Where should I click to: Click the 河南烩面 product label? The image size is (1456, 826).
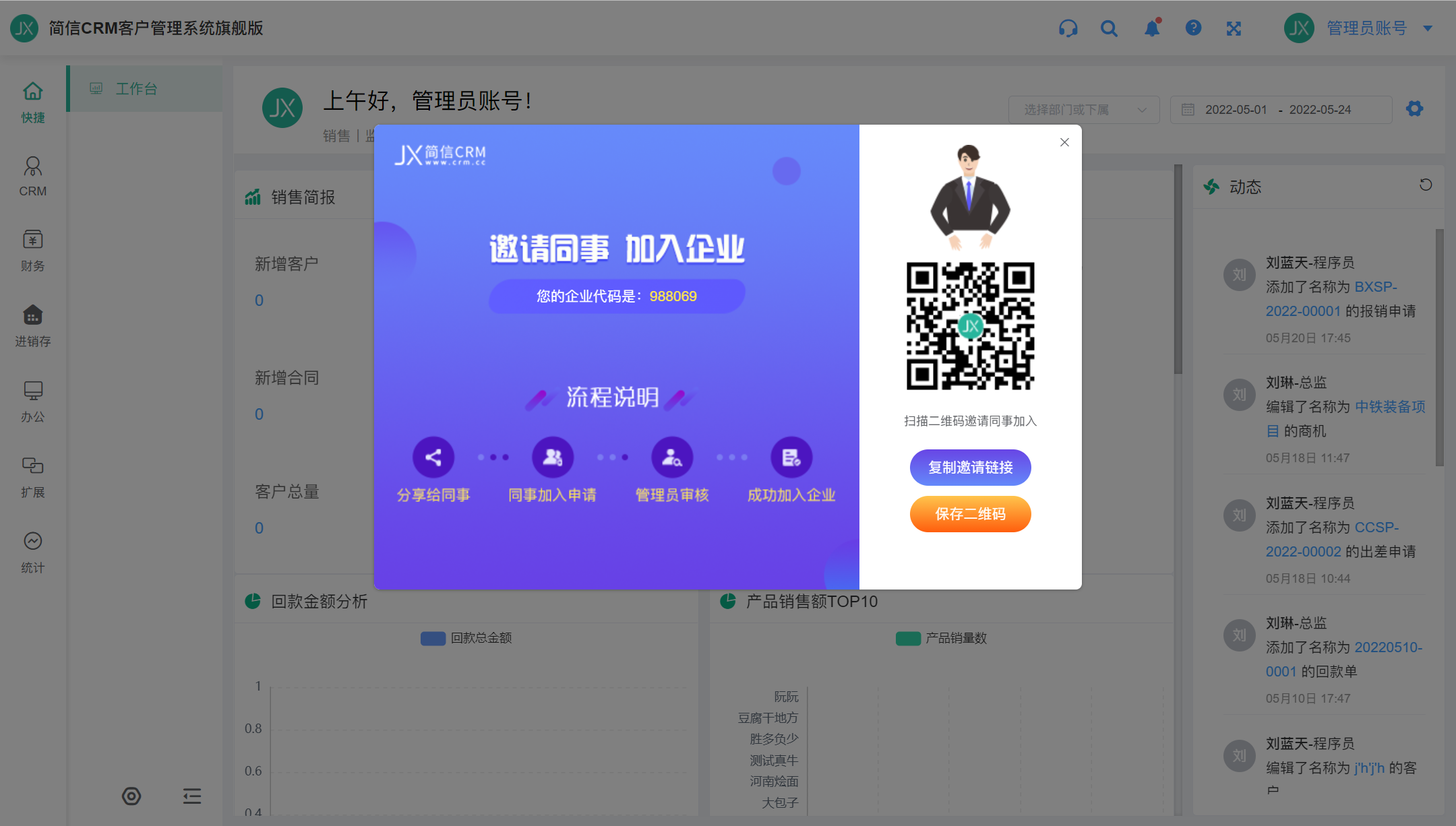click(774, 782)
